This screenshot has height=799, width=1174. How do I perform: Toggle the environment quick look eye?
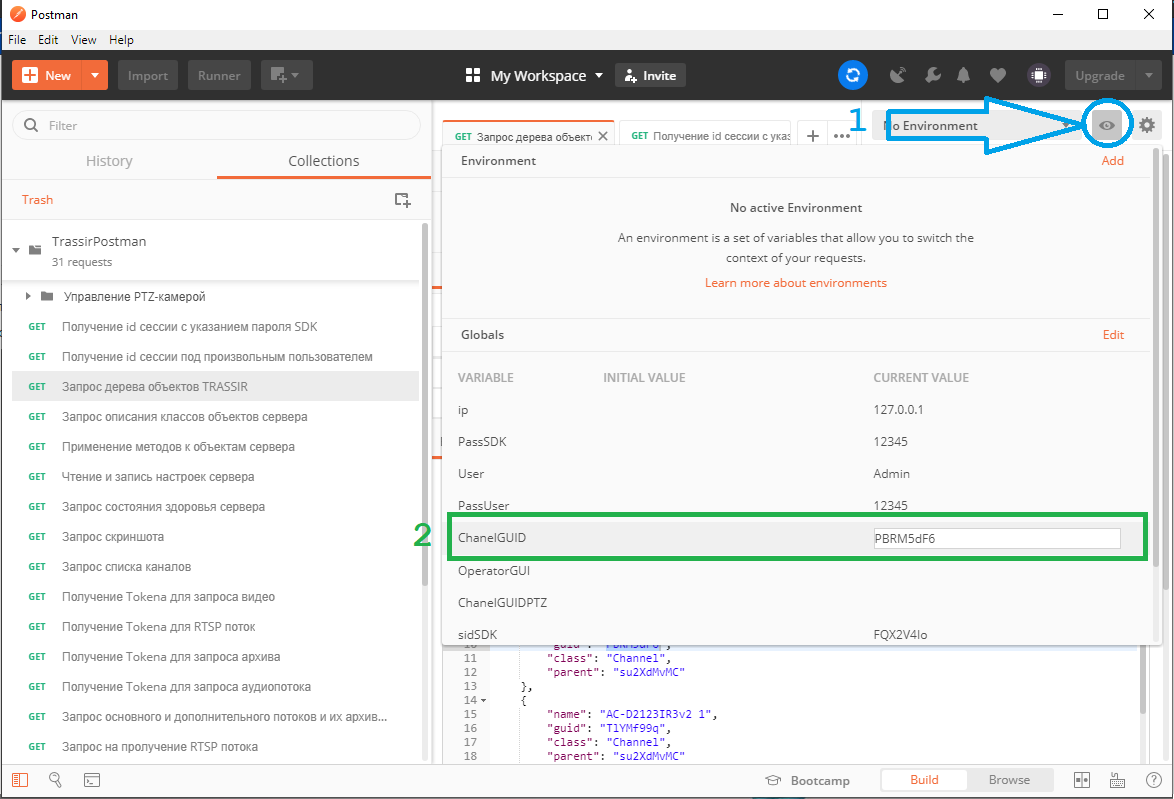[x=1107, y=125]
